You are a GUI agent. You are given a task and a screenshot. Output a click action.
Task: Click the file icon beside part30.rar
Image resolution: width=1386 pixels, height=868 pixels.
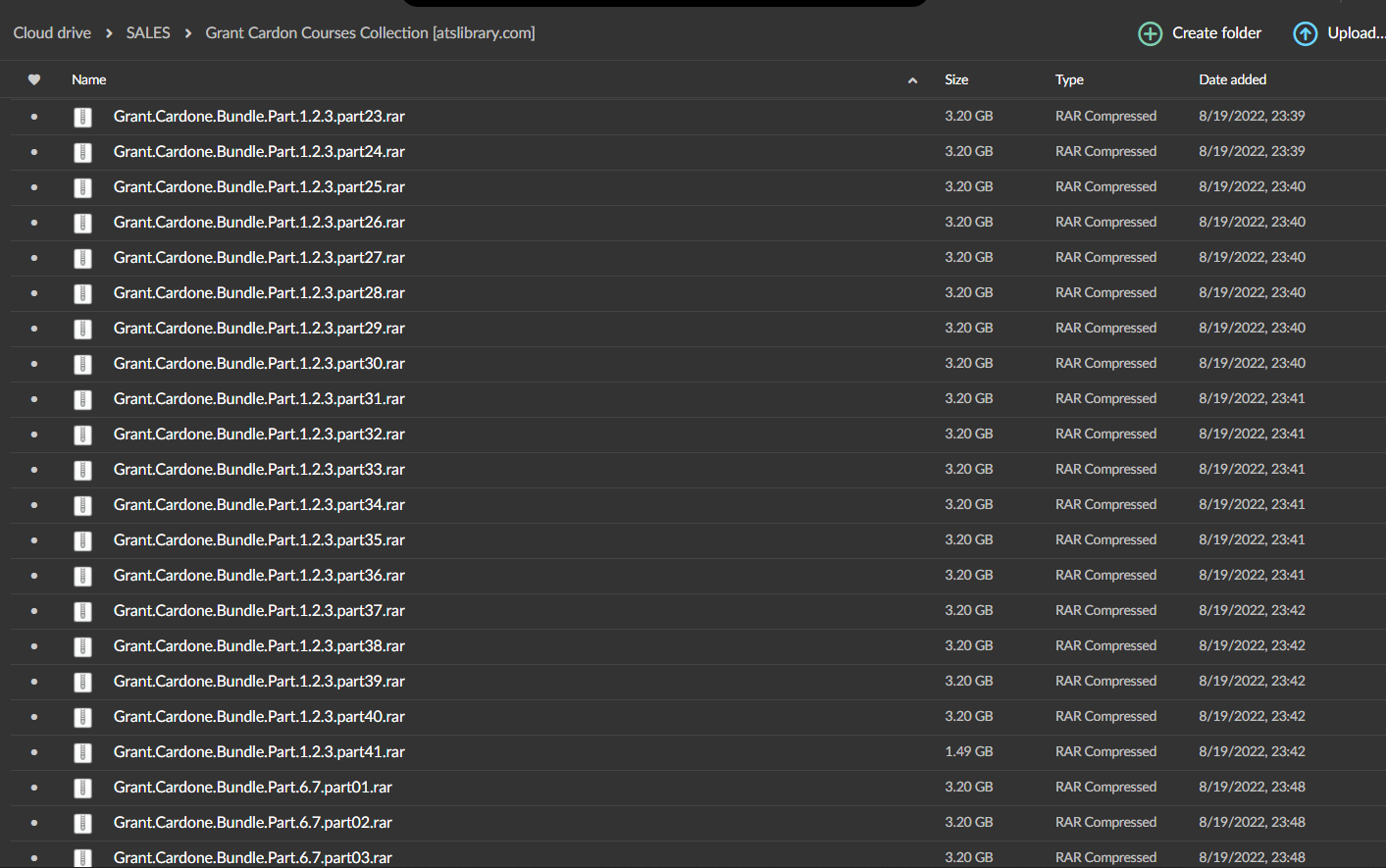tap(82, 363)
